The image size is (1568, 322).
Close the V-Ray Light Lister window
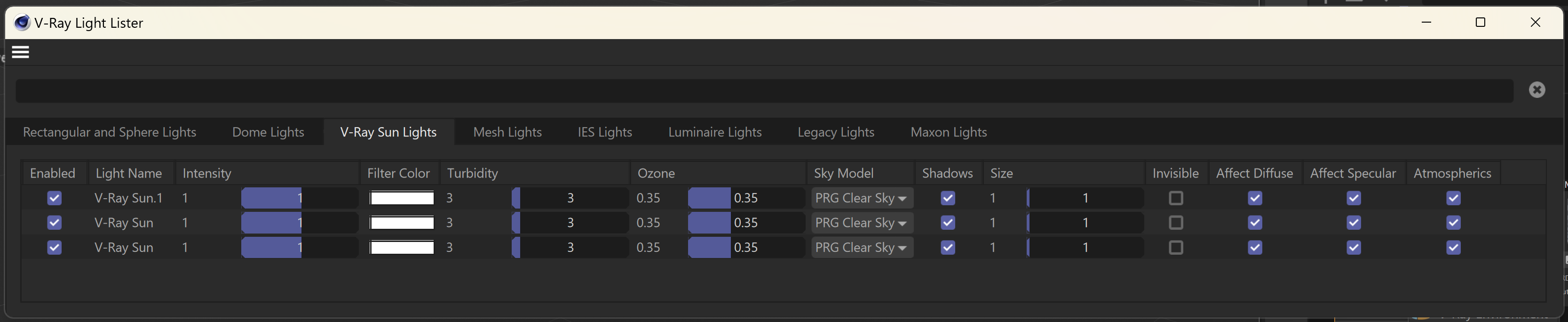click(1535, 23)
